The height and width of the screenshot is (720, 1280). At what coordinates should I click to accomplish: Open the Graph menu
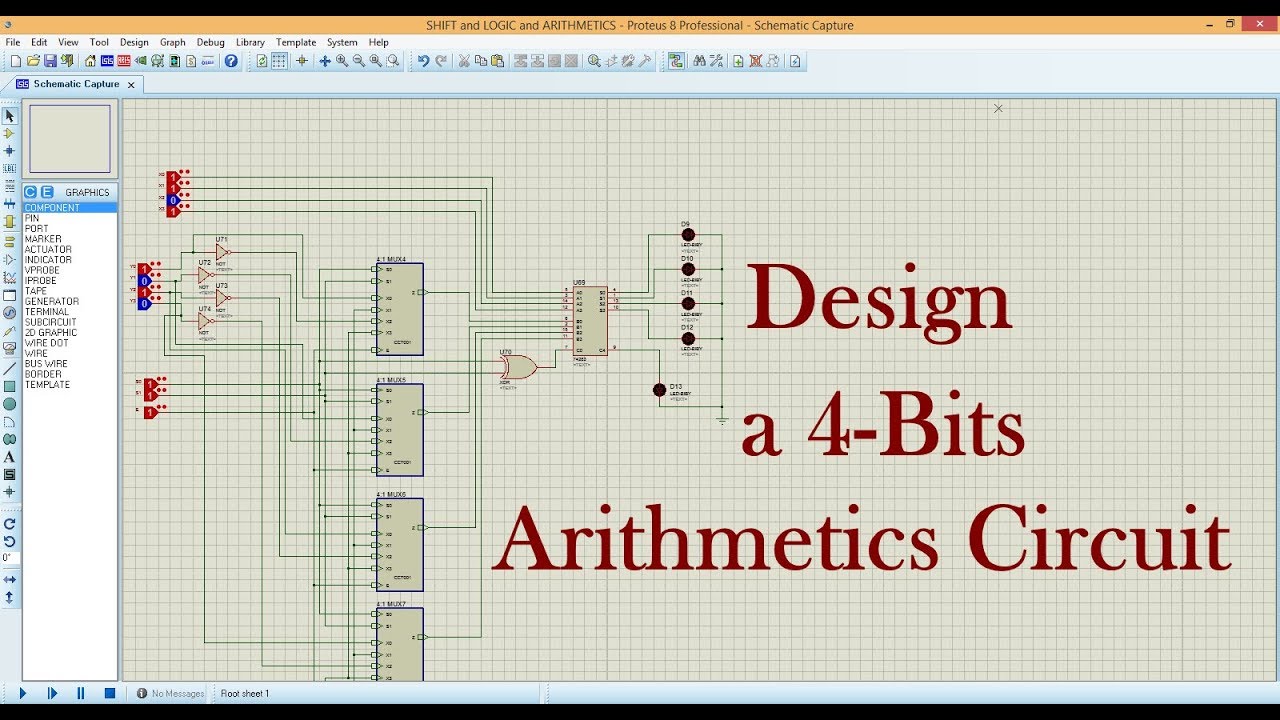click(x=173, y=42)
